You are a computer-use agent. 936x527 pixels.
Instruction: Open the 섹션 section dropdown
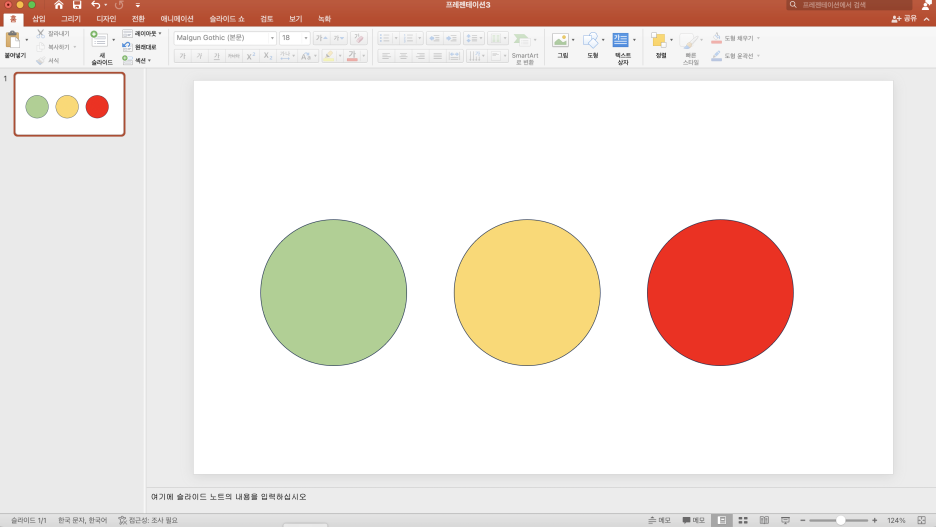137,60
